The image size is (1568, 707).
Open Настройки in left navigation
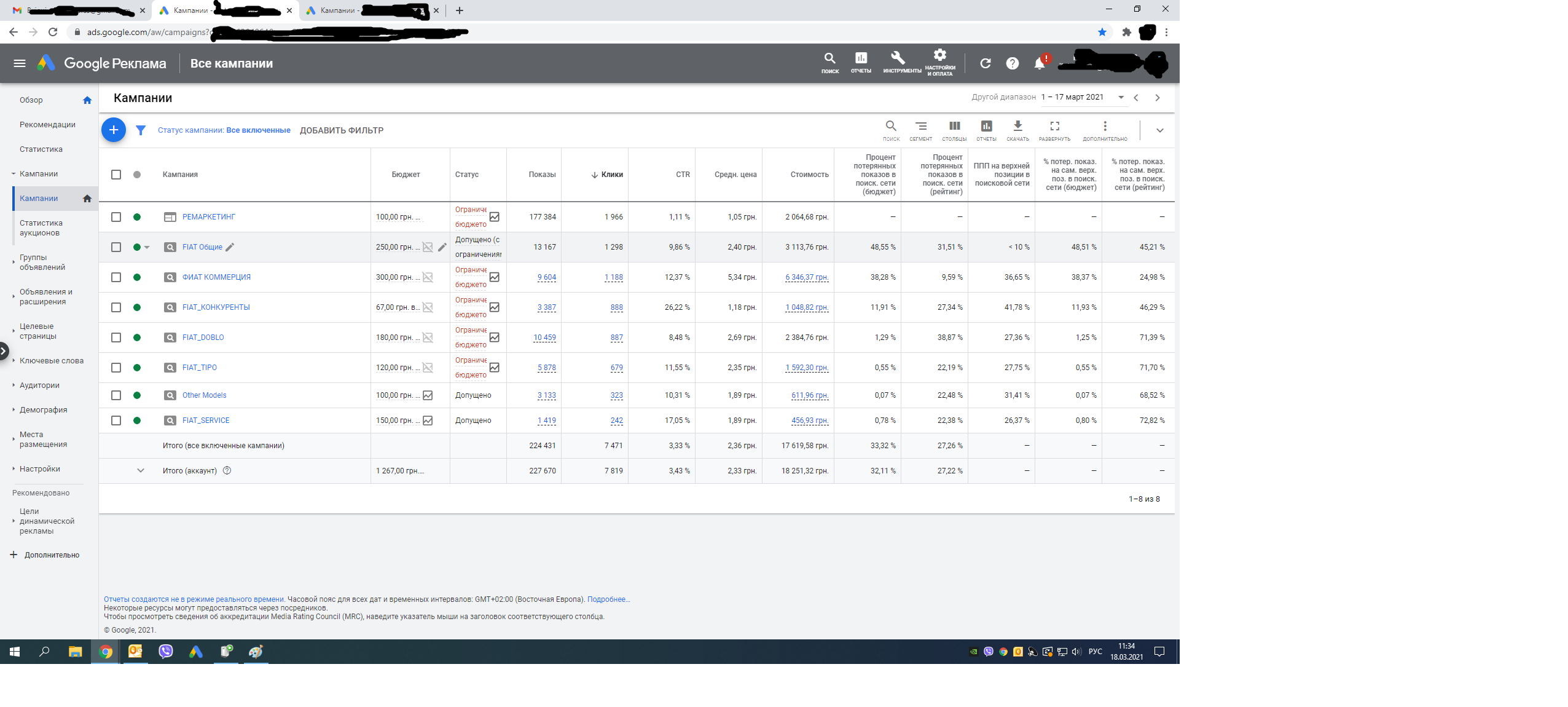click(x=40, y=469)
